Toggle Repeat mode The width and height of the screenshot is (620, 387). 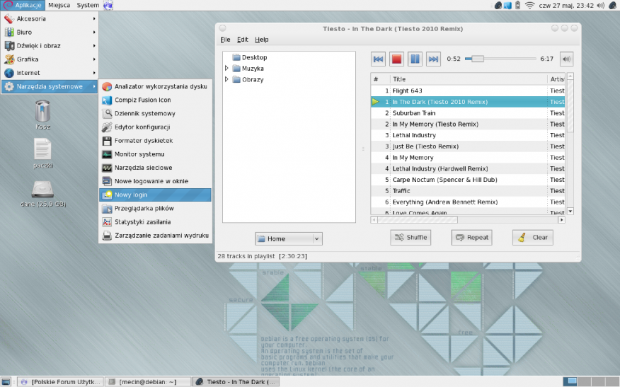(x=472, y=238)
